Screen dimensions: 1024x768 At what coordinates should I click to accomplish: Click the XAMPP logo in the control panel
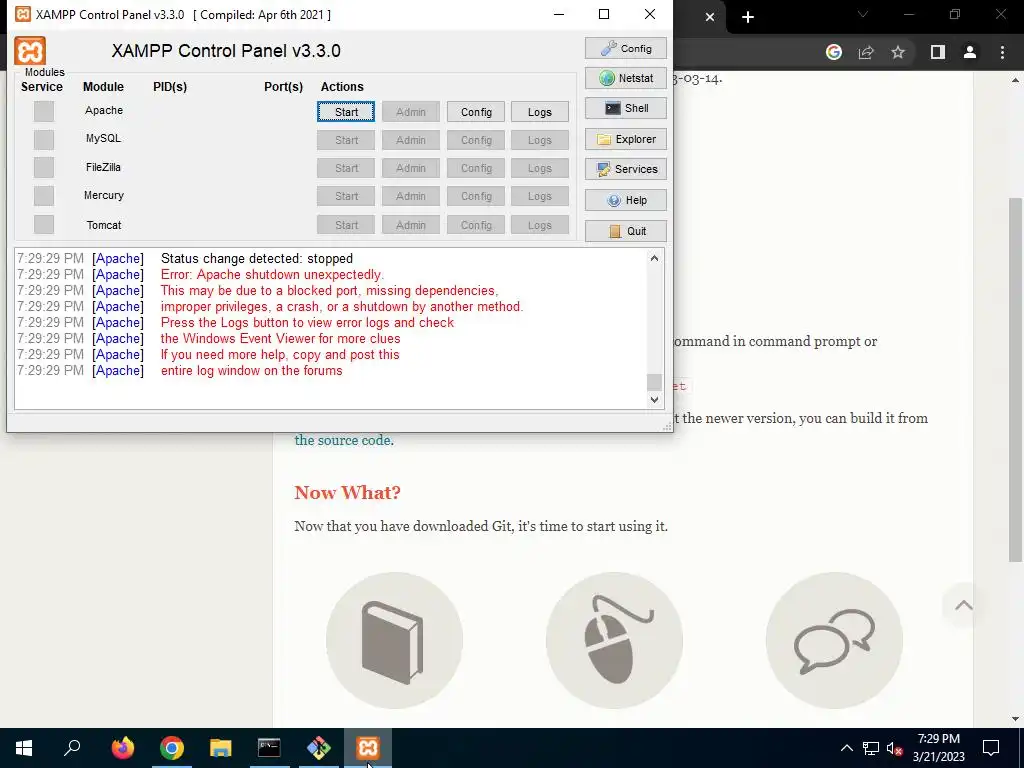point(30,51)
